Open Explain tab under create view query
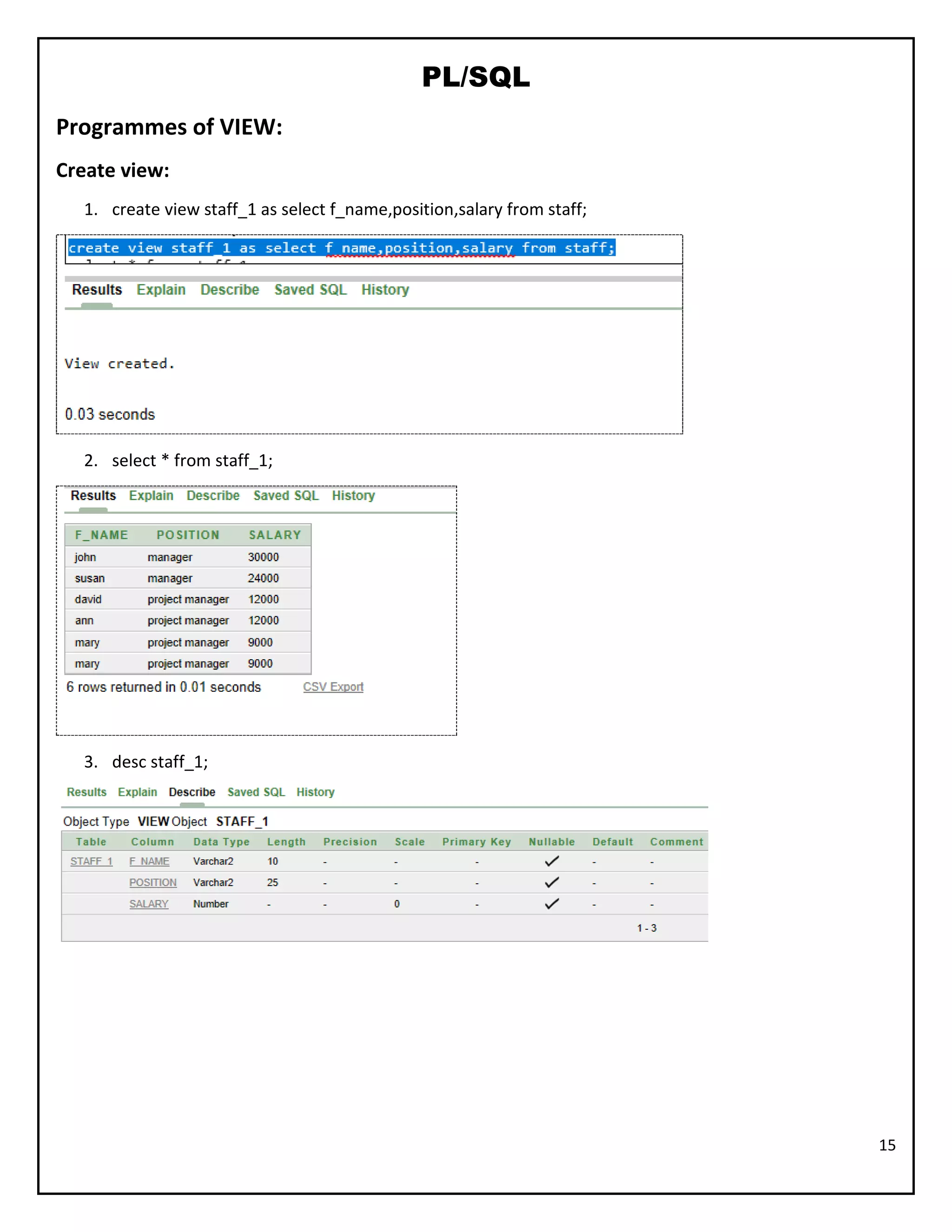952x1232 pixels. (161, 290)
